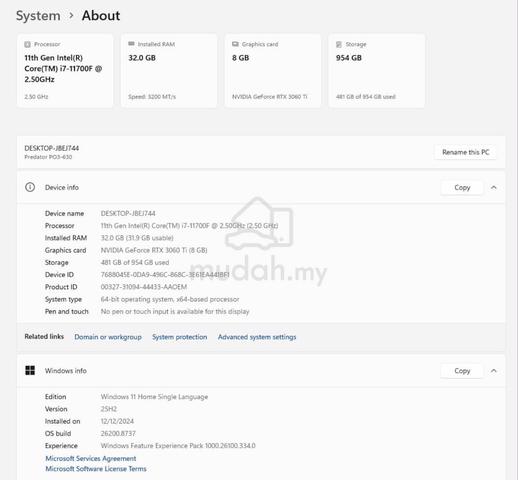Open Microsoft Services Agreement link
The width and height of the screenshot is (518, 480).
click(91, 458)
